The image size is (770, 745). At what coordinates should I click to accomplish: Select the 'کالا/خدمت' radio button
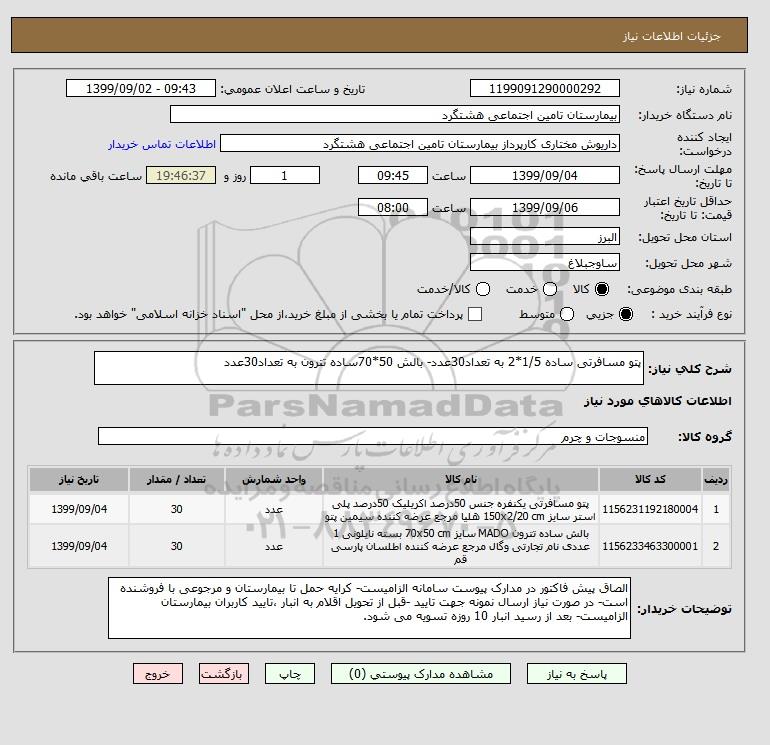coord(483,289)
